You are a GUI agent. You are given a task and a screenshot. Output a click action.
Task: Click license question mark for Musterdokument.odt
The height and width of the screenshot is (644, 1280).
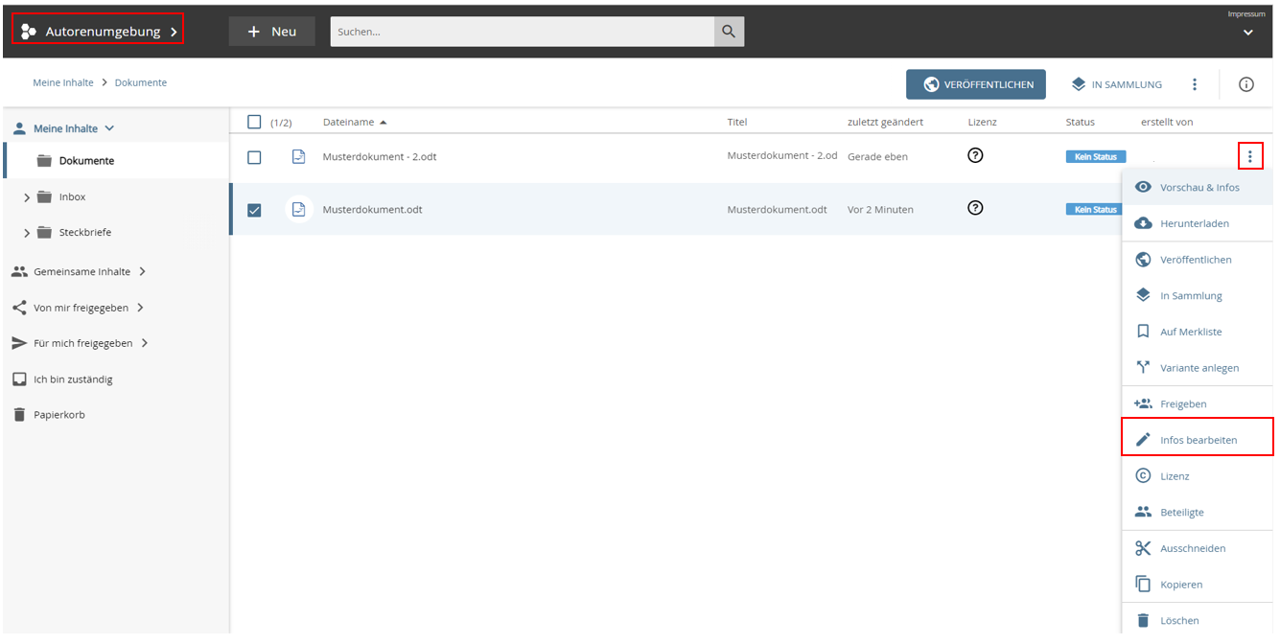[976, 208]
